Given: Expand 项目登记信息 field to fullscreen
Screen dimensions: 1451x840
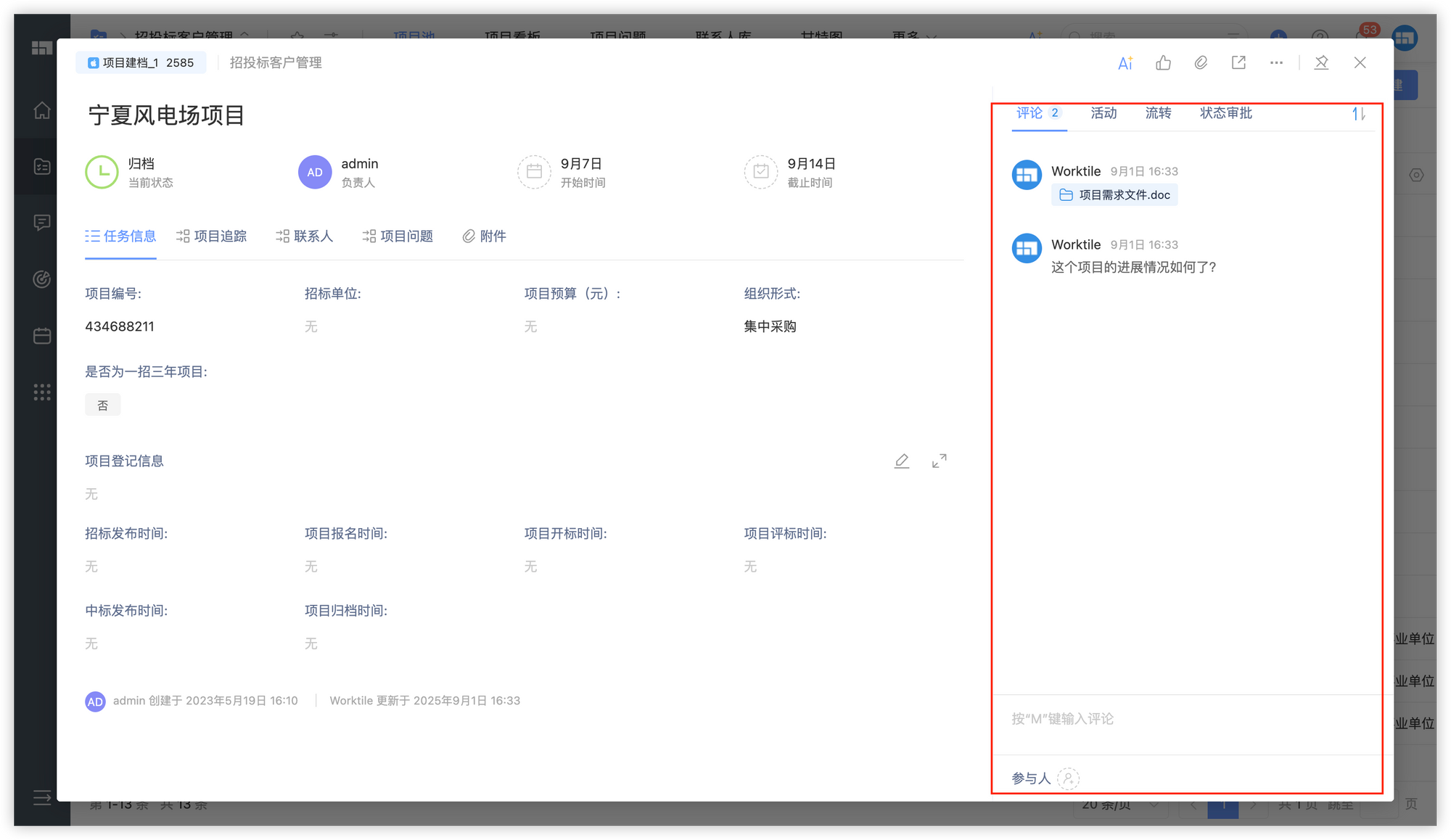Looking at the screenshot, I should (939, 461).
